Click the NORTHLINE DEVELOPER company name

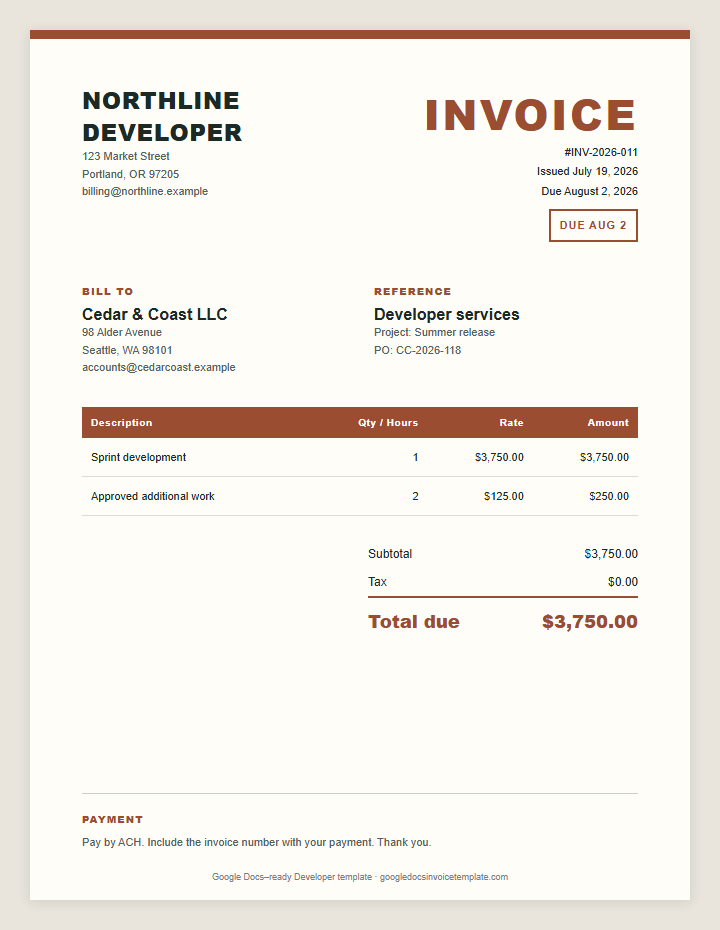click(x=162, y=117)
